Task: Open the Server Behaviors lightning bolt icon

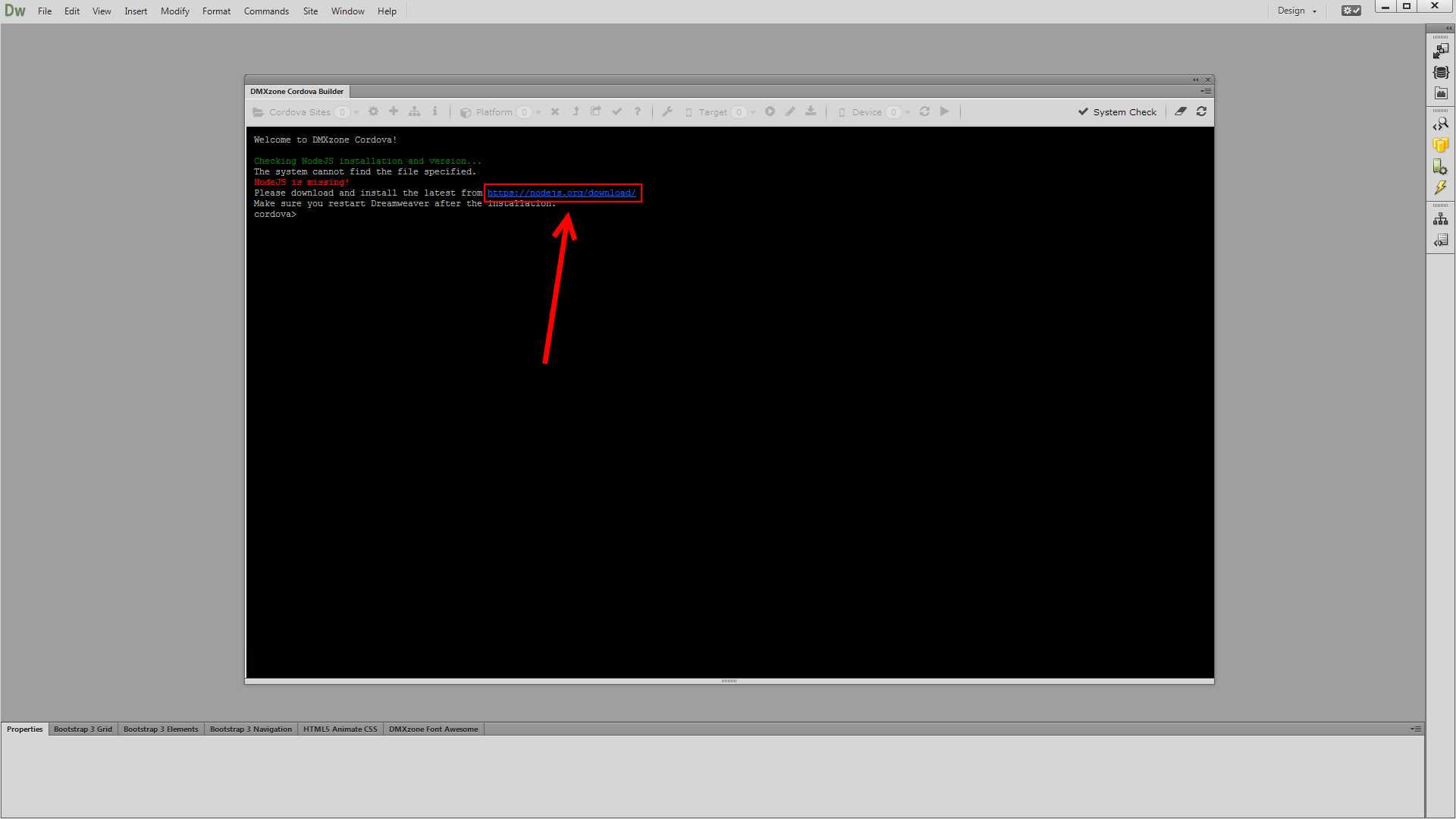Action: point(1441,187)
